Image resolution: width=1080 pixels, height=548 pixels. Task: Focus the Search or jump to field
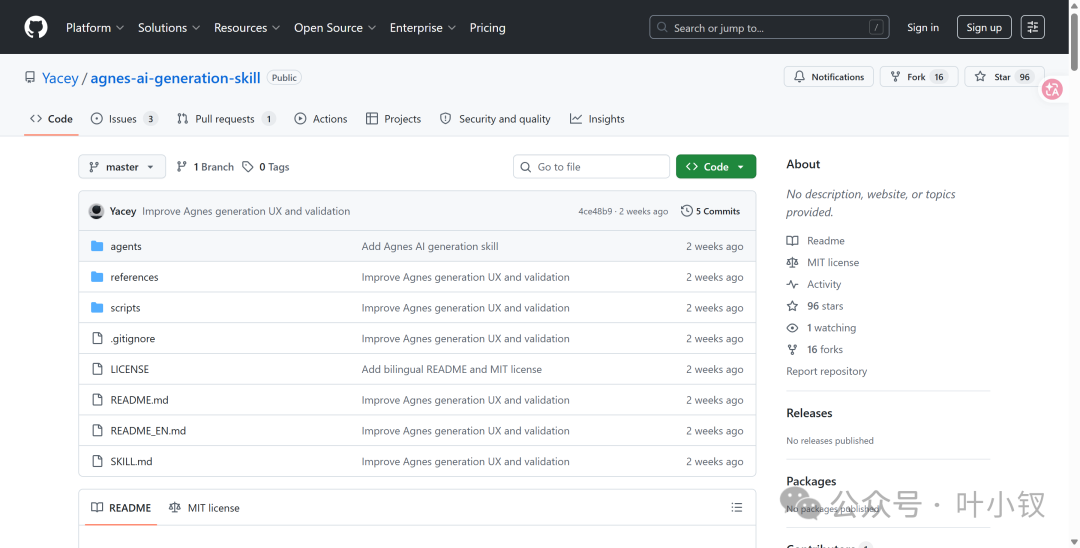(x=769, y=28)
